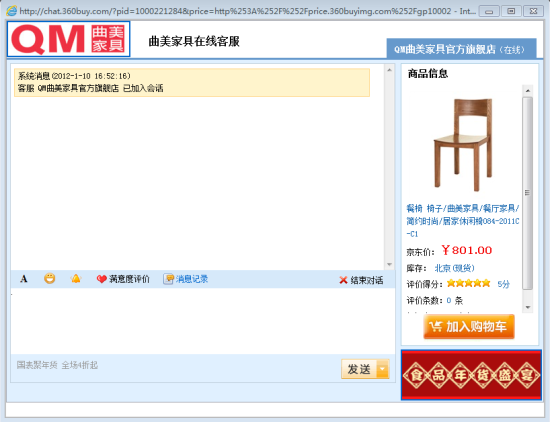This screenshot has height=422, width=550.
Task: Click the chat pane scroll down arrow
Action: pos(389,264)
